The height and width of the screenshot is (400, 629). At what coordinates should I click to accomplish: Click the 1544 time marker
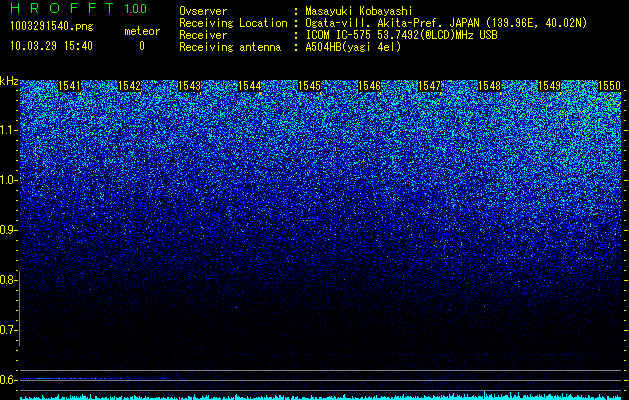[250, 86]
